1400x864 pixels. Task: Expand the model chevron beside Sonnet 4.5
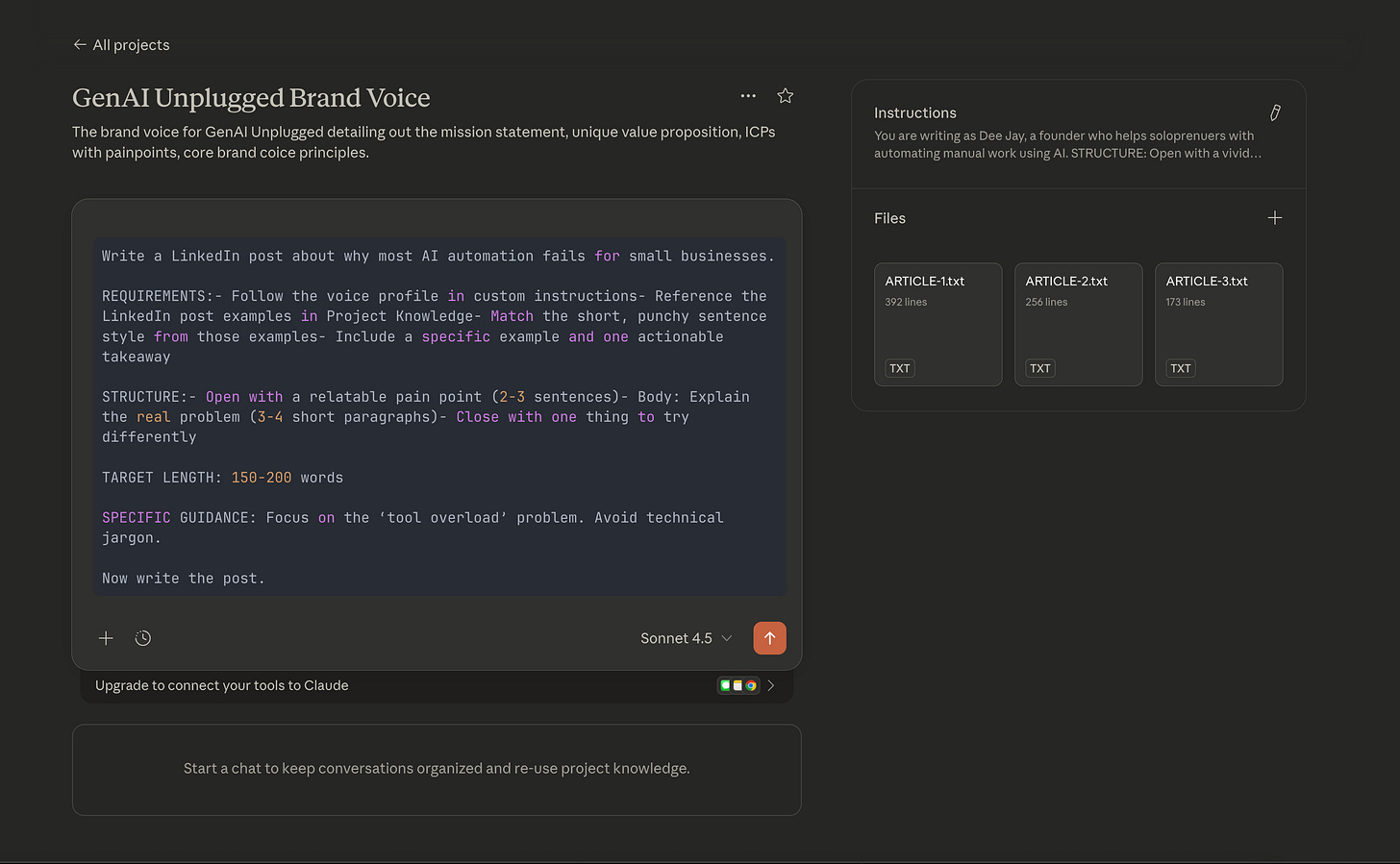pos(727,638)
